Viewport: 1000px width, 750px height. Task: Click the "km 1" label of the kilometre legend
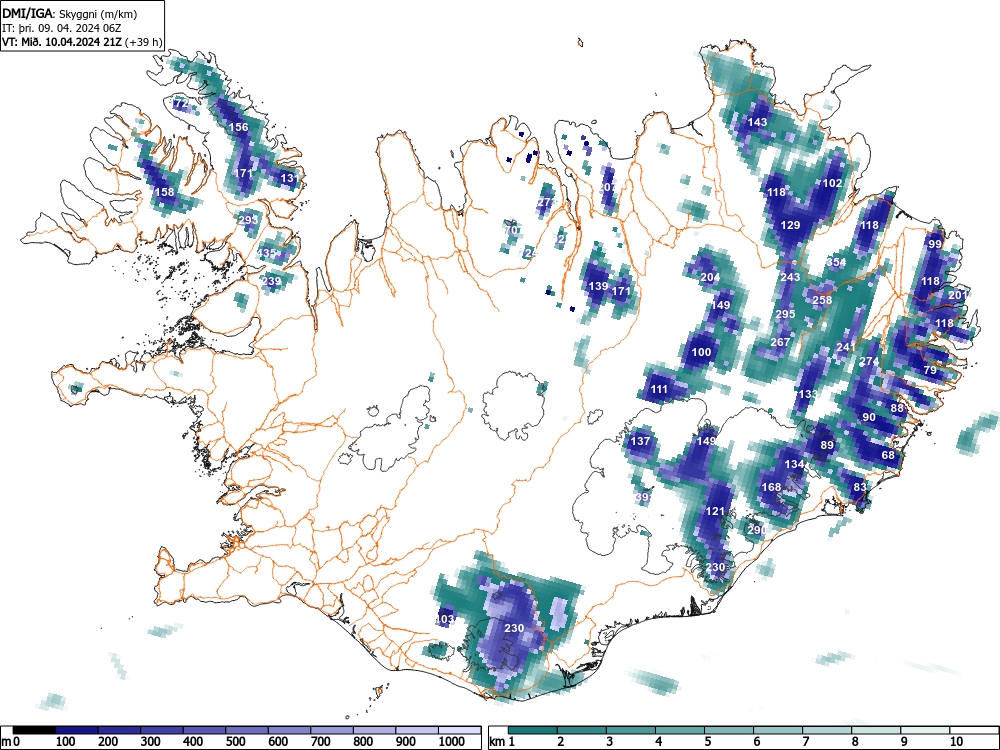(x=503, y=742)
